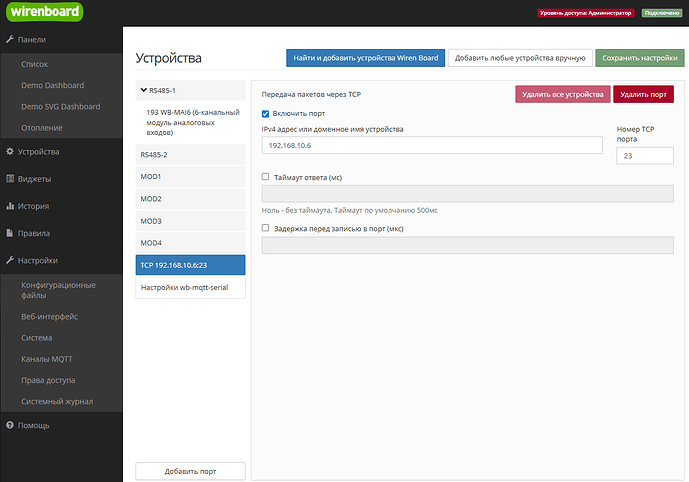Click the wrench icon beside Настройки
The image size is (689, 482).
10,260
